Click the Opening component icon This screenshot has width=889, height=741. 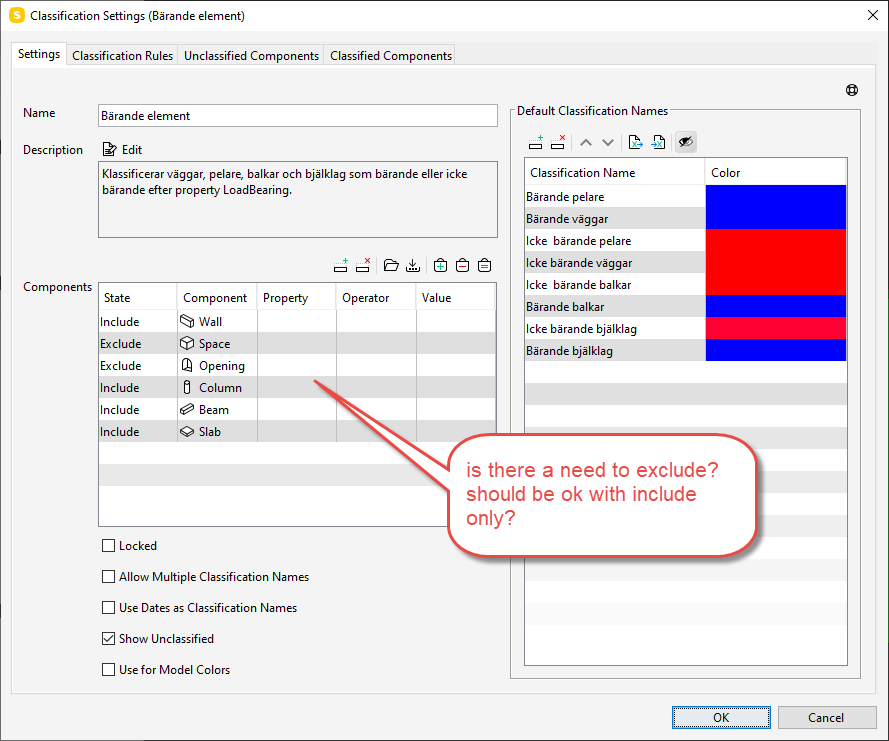tap(187, 365)
